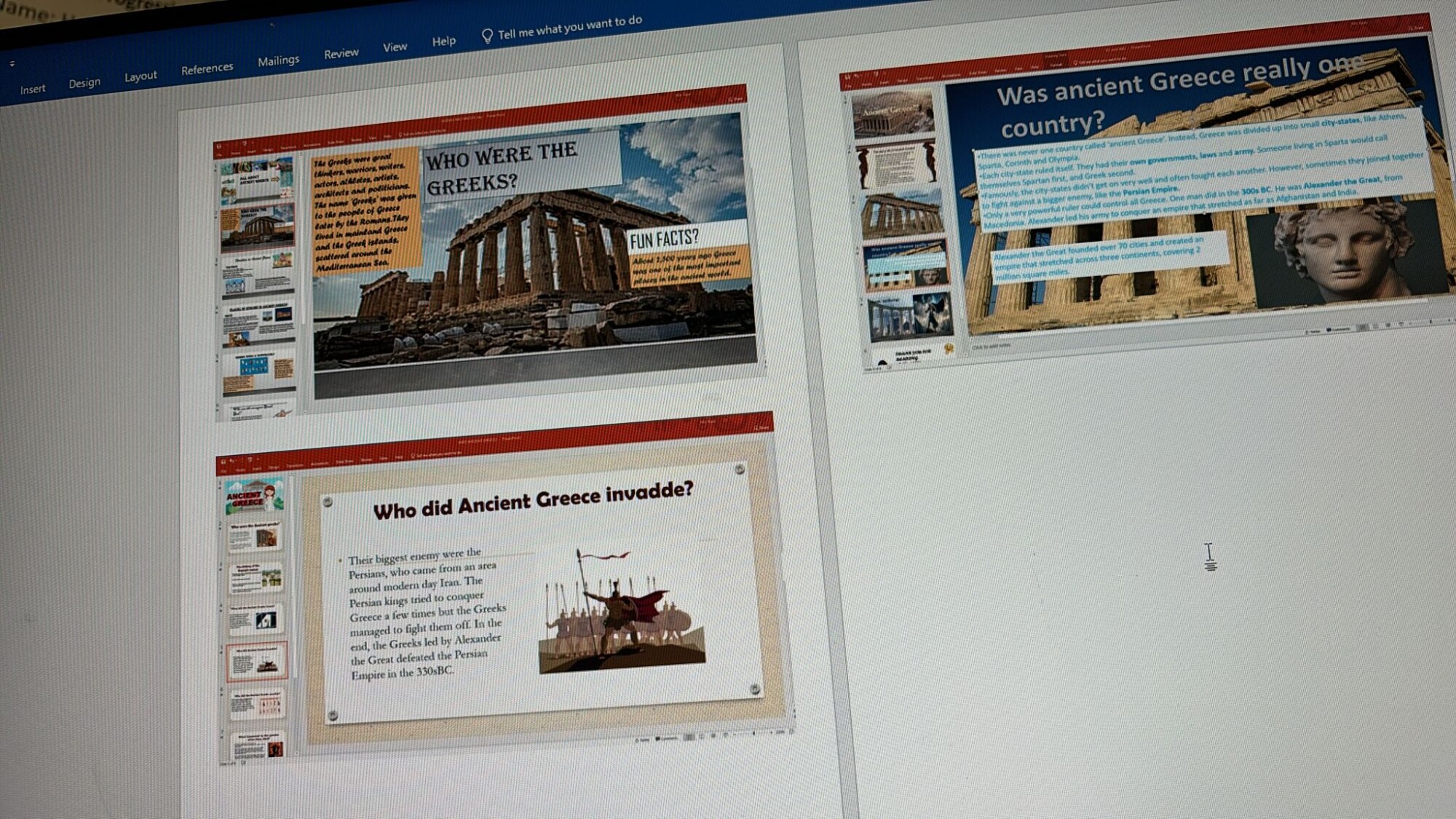The image size is (1456, 819).
Task: Open the View ribbon tab
Action: [x=395, y=47]
